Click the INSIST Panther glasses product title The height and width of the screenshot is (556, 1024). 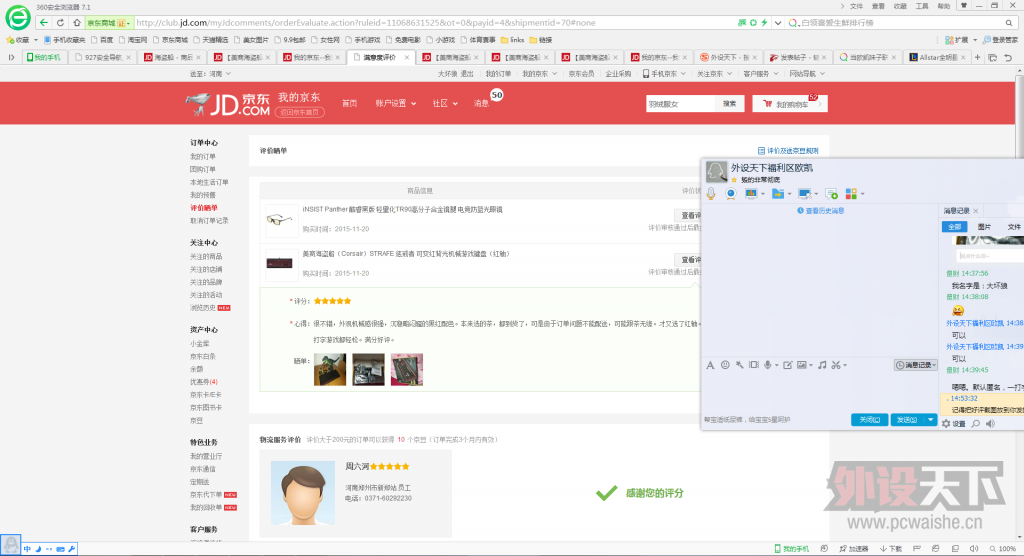tap(402, 210)
